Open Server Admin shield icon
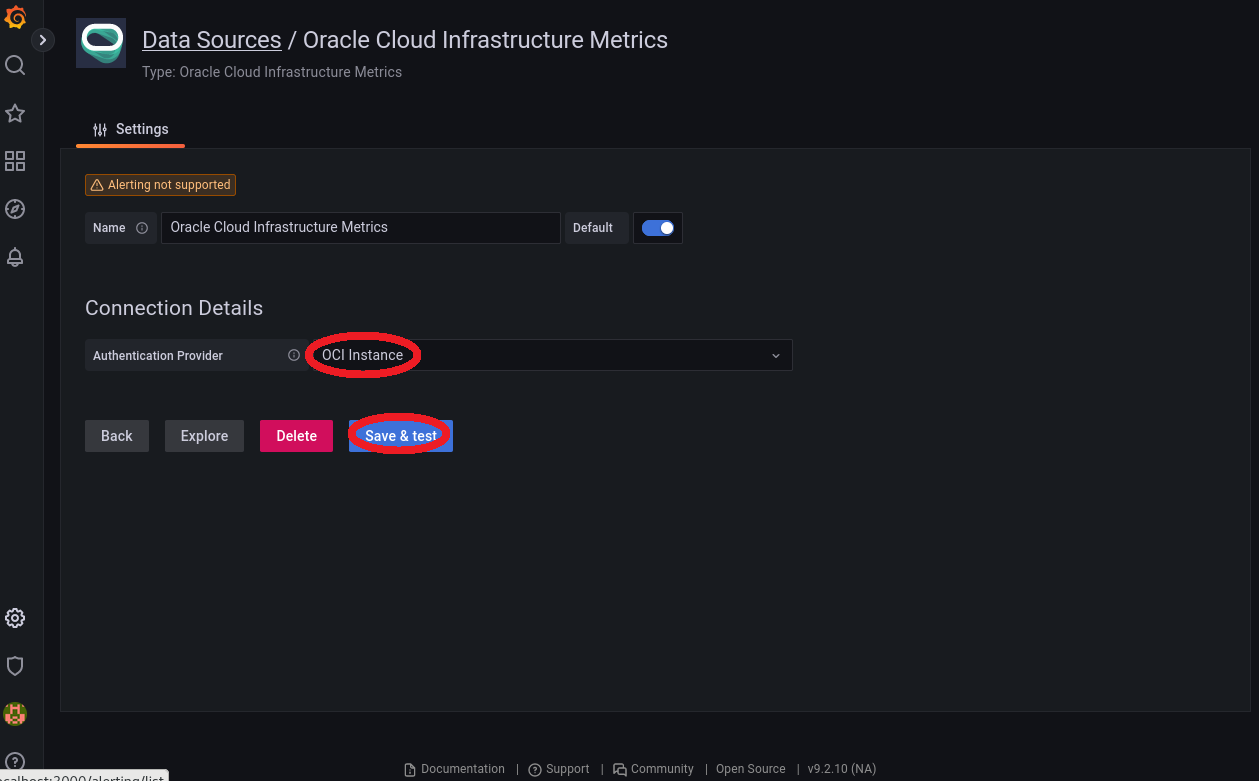Viewport: 1259px width, 781px height. (15, 666)
